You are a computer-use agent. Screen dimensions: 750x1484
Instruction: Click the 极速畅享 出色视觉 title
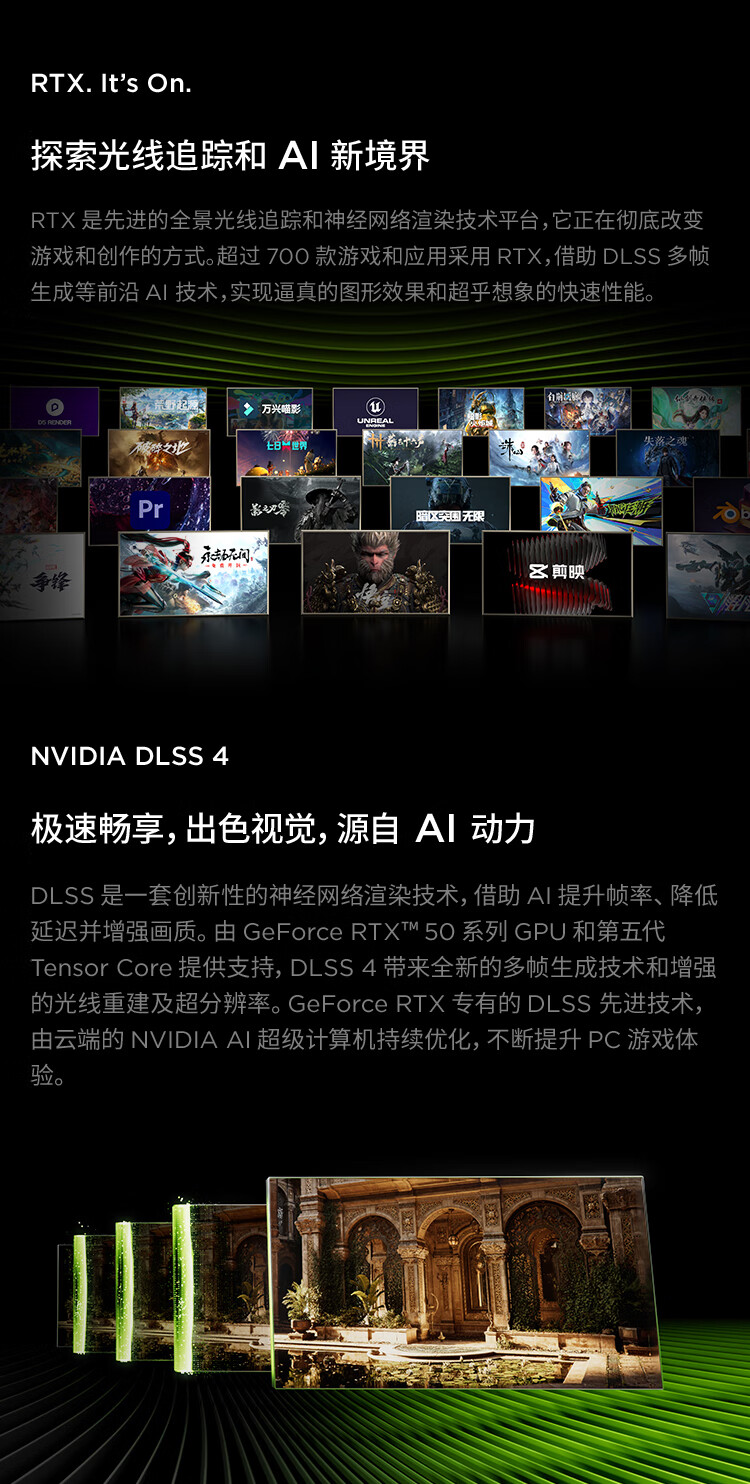tap(283, 828)
